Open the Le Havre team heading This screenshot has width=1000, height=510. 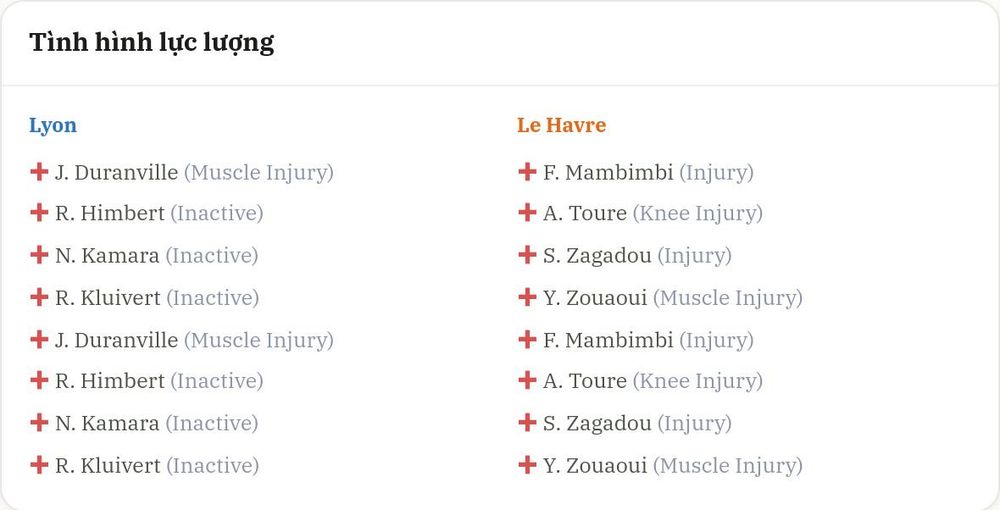[561, 125]
